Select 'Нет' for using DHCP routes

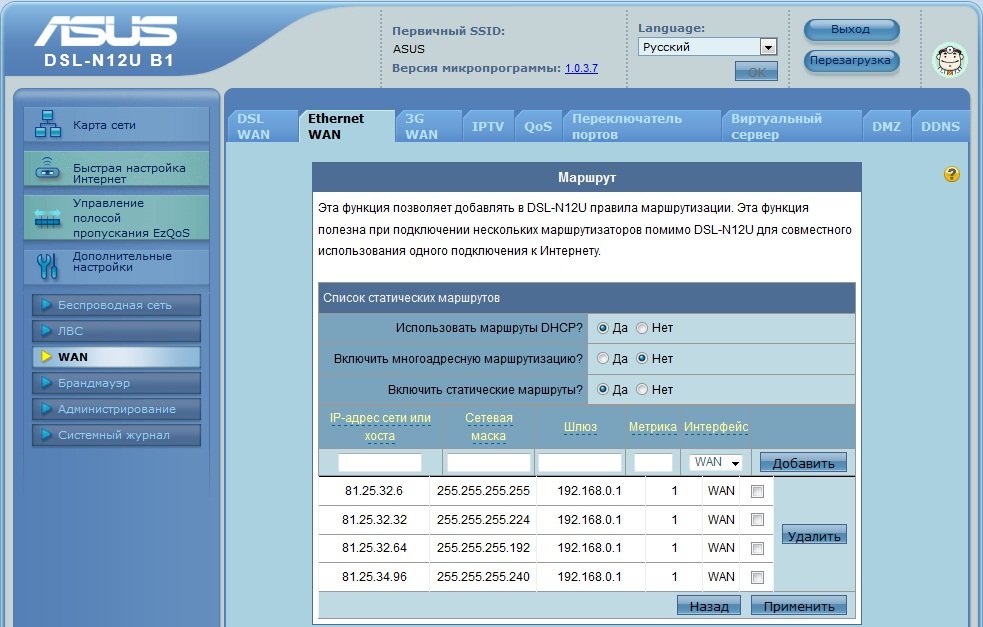point(643,328)
